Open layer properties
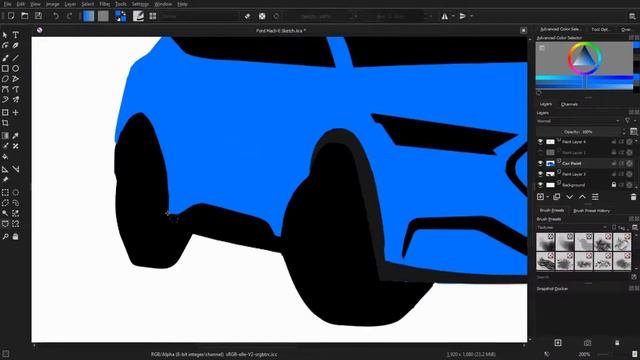 [596, 197]
